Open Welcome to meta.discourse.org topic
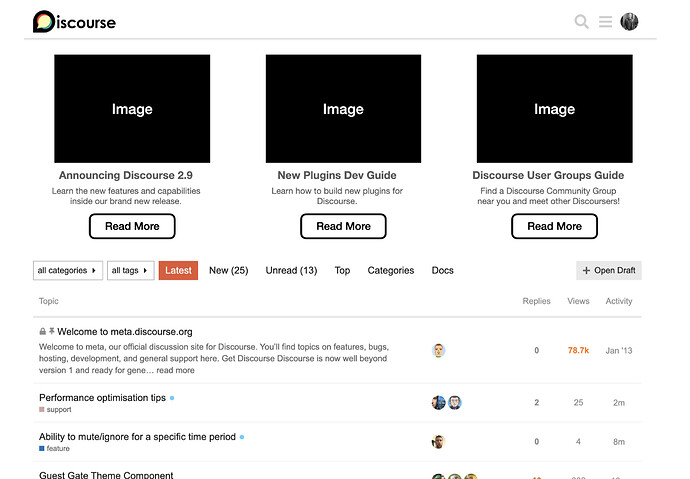Image resolution: width=690 pixels, height=479 pixels. pos(125,332)
